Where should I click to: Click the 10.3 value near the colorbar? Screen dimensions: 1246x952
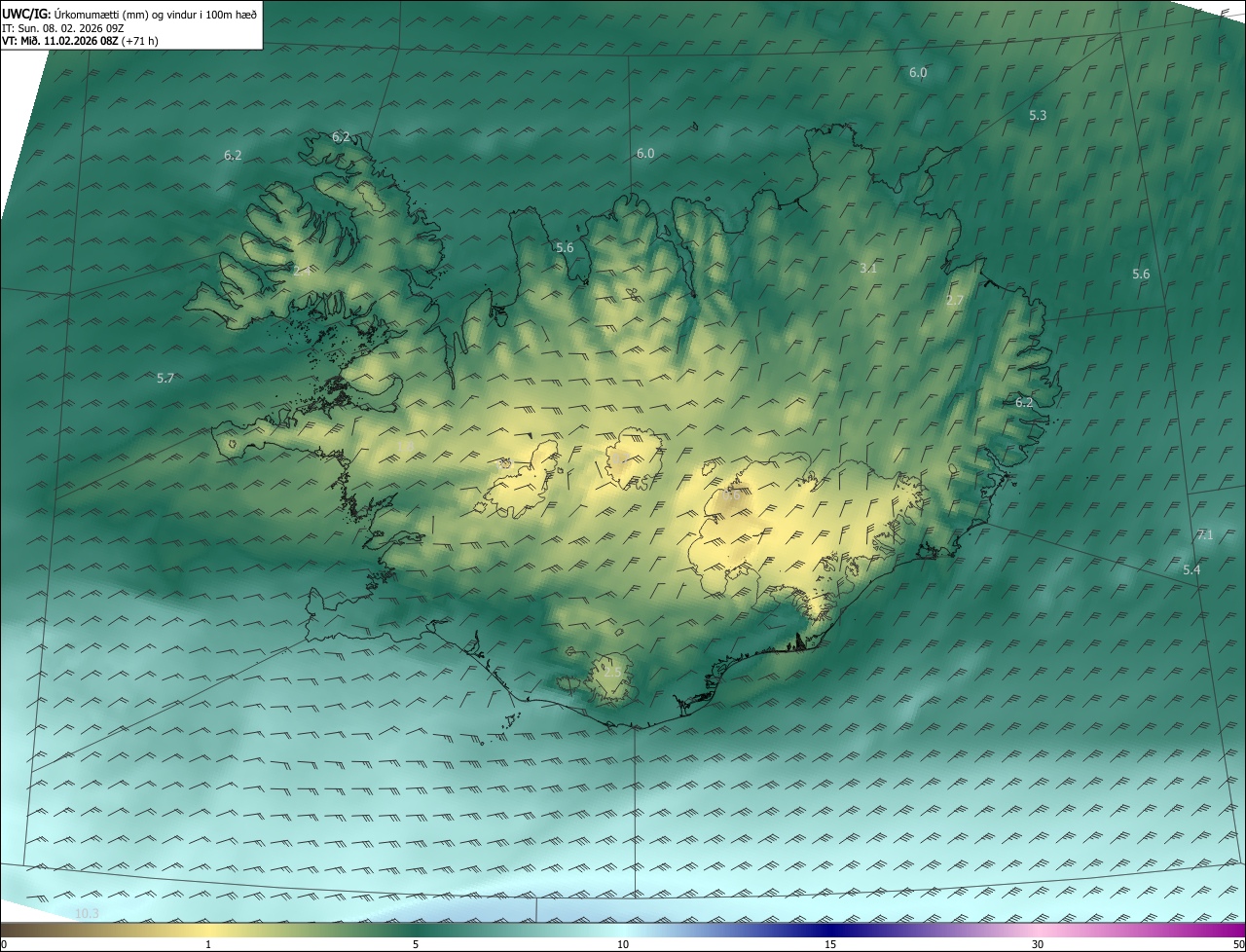tap(87, 913)
